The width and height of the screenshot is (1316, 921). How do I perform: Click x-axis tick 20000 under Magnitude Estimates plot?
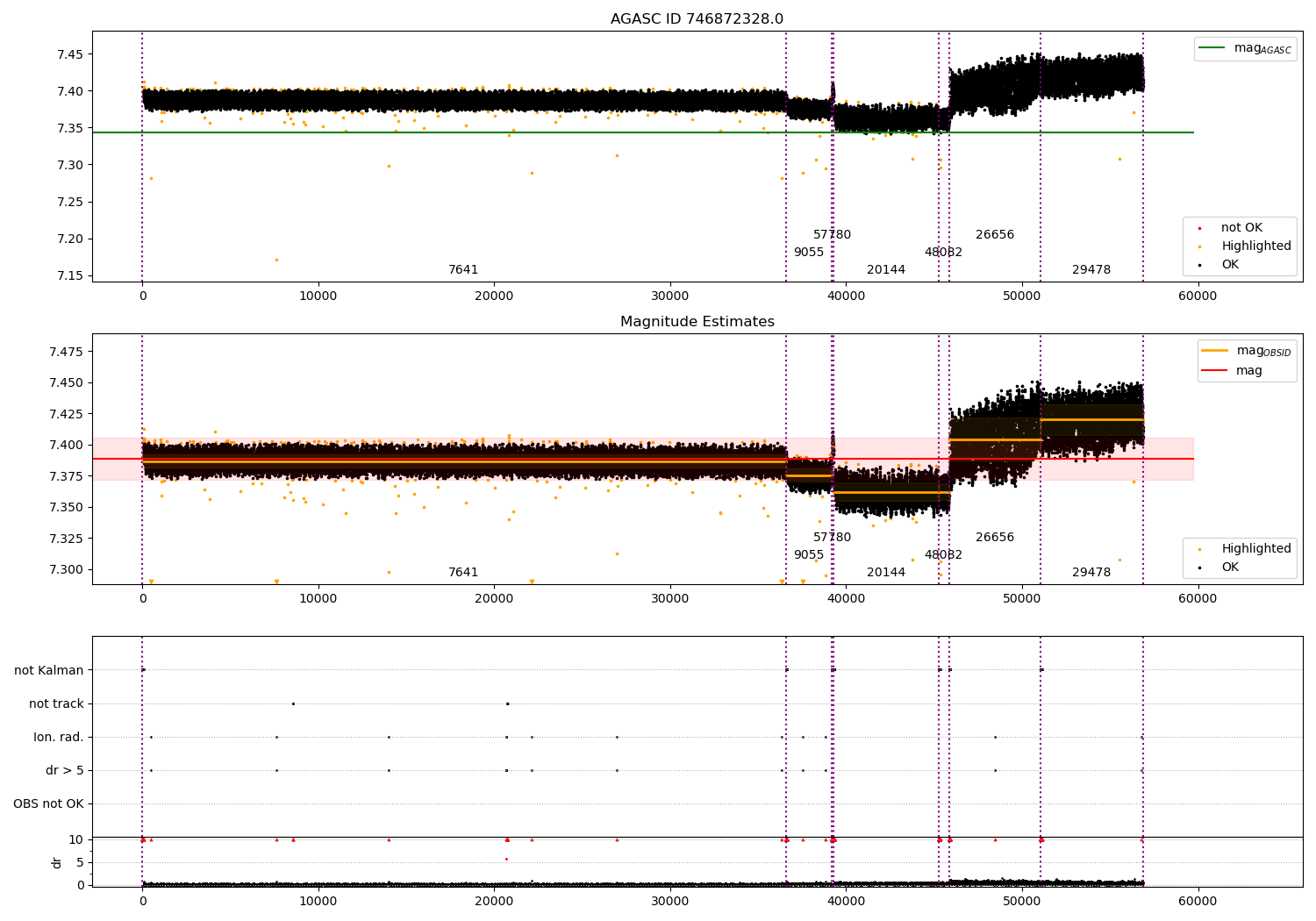(x=494, y=599)
